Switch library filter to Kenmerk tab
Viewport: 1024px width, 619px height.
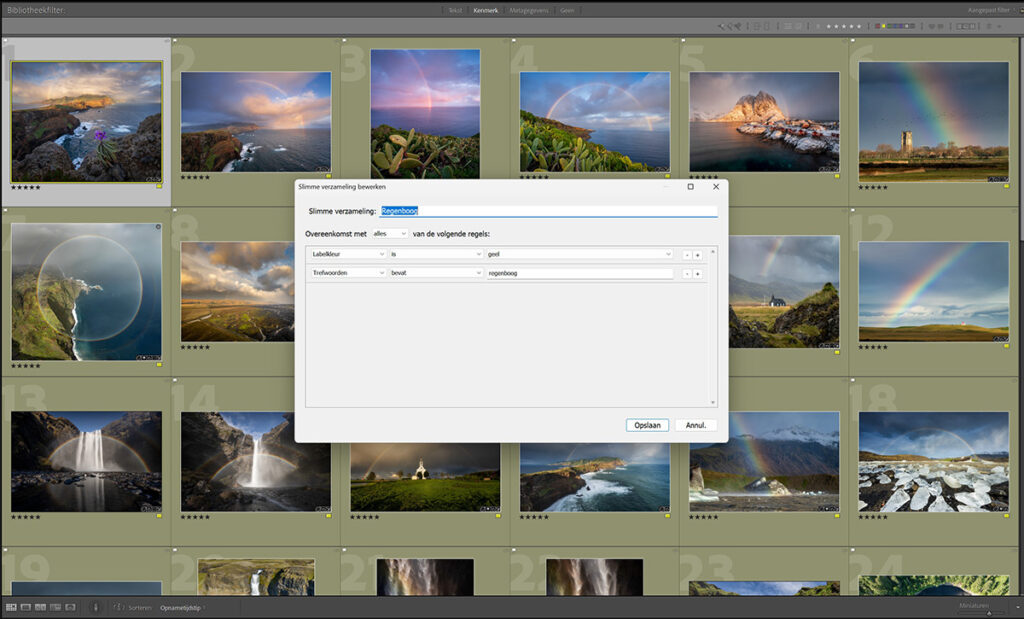[485, 10]
